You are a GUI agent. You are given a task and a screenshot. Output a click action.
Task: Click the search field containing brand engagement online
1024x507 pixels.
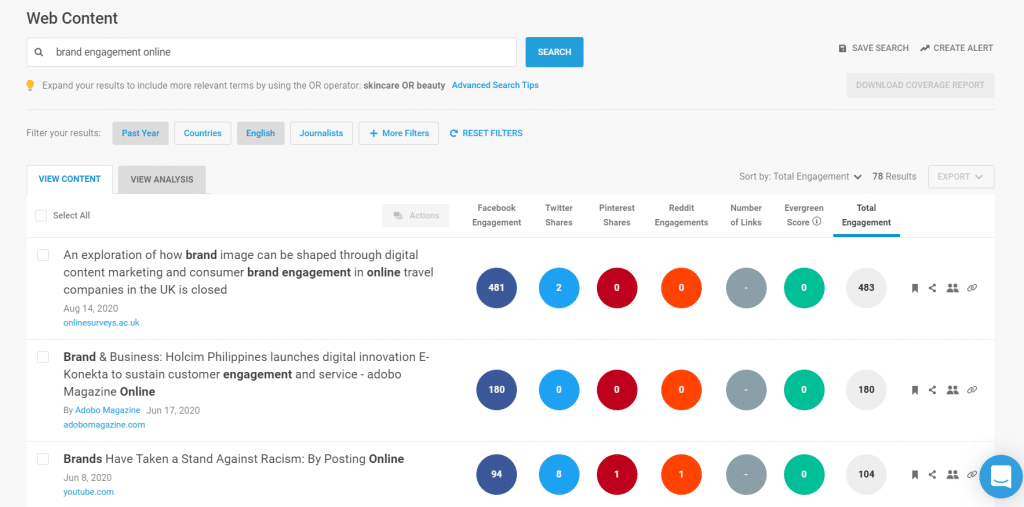coord(272,52)
